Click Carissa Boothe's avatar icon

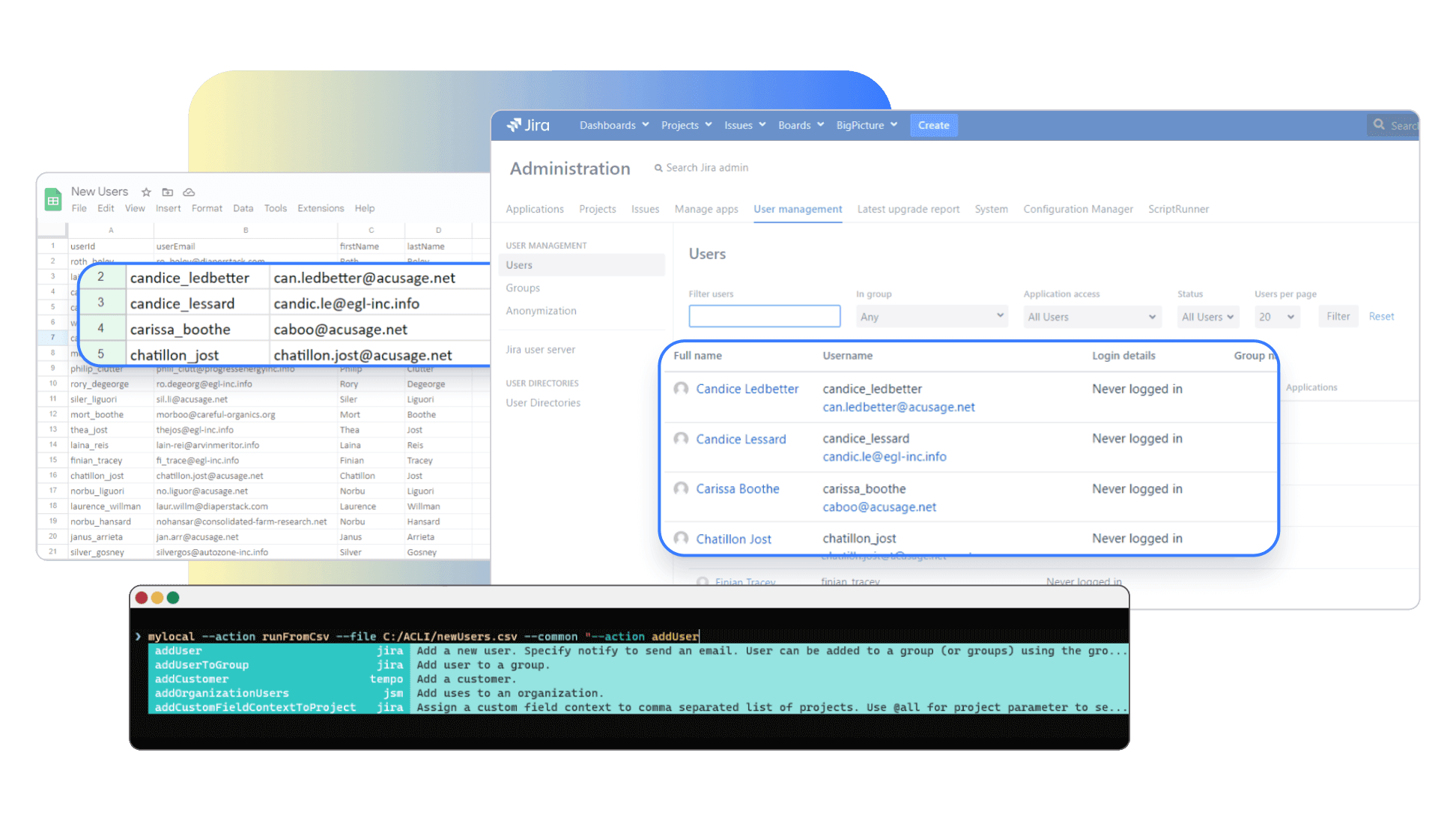click(x=681, y=488)
